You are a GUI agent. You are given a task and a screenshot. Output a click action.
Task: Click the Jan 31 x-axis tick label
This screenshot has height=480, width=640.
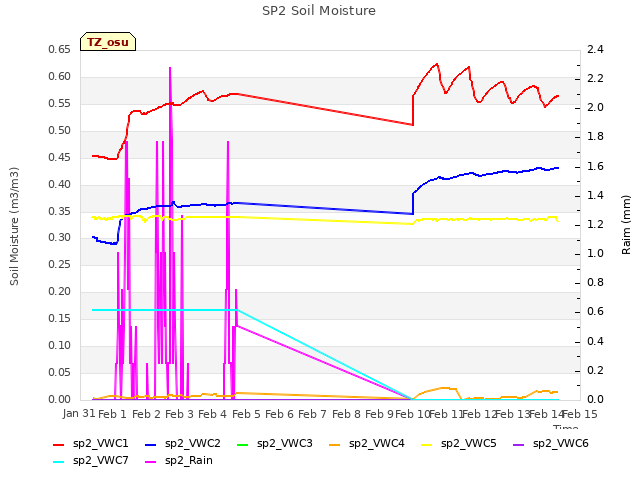[79, 414]
